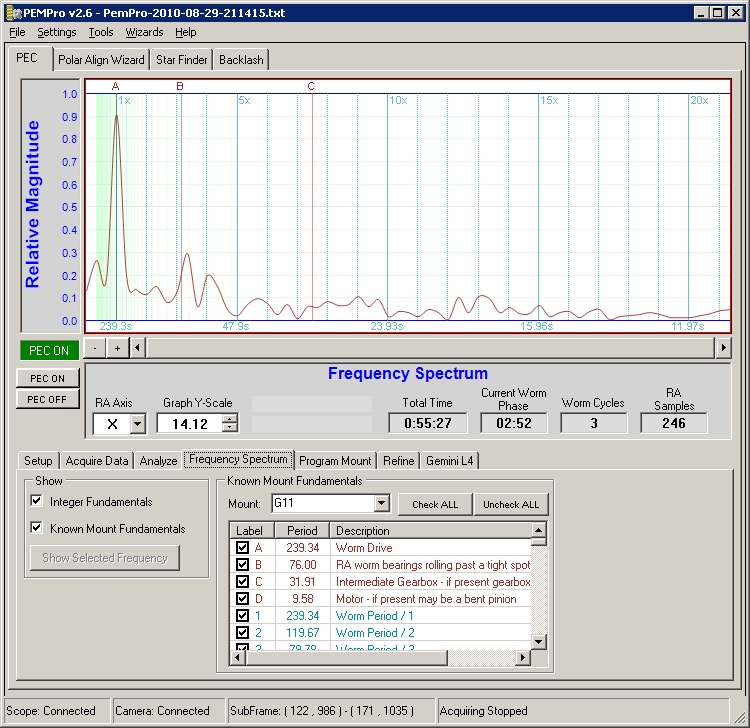Open the Tools menu
Screen dimensions: 750x728
(x=100, y=32)
